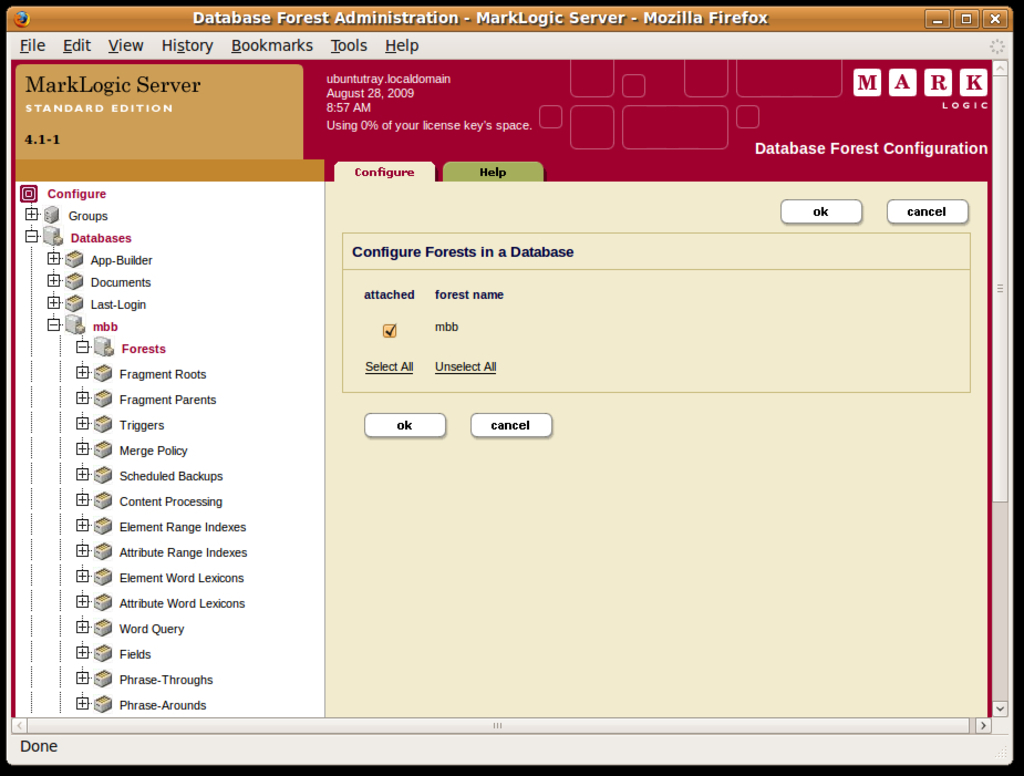1024x776 pixels.
Task: Click the Attribute Range Indexes icon
Action: pos(103,552)
